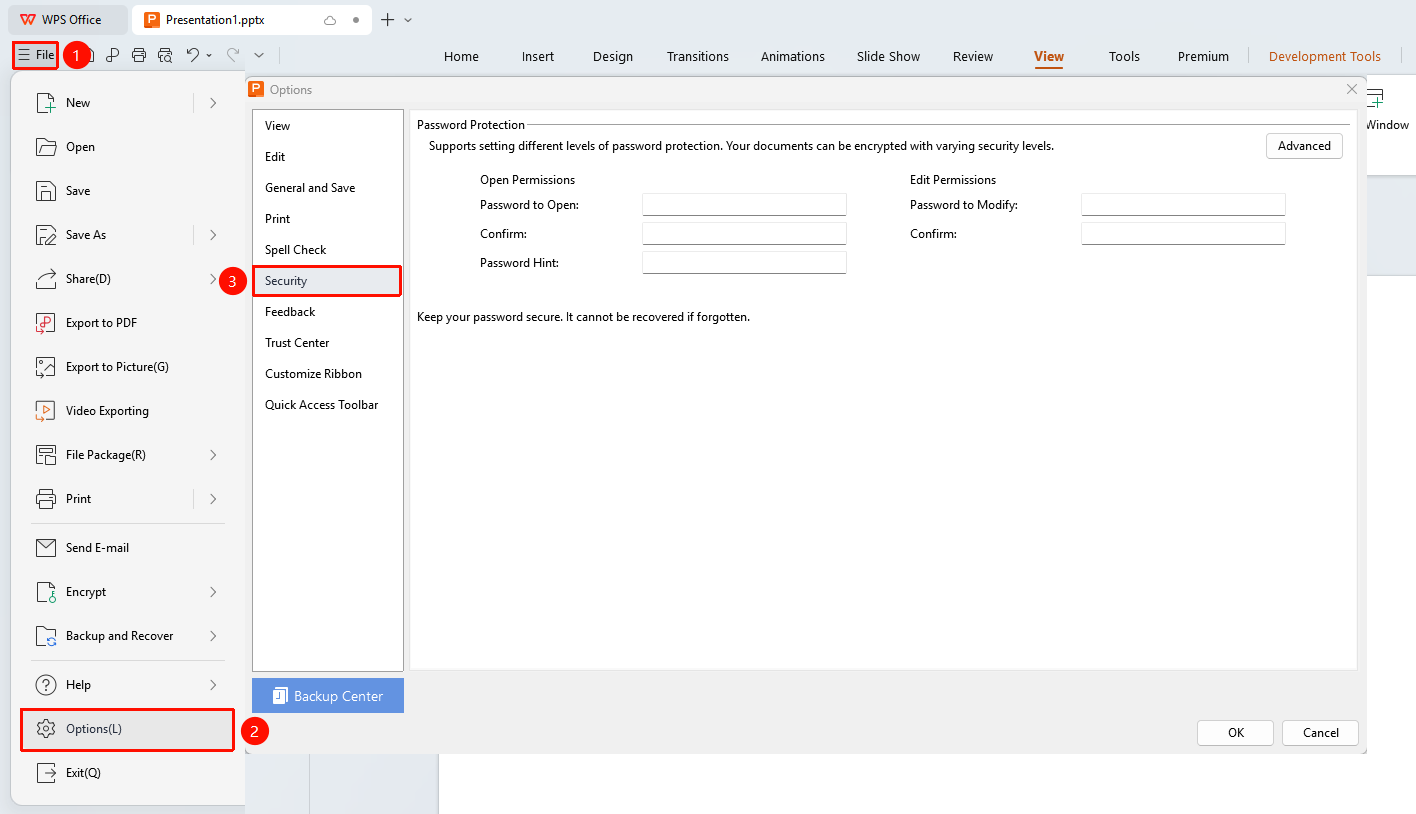The height and width of the screenshot is (814, 1416).
Task: Click the Advanced button
Action: [x=1304, y=146]
